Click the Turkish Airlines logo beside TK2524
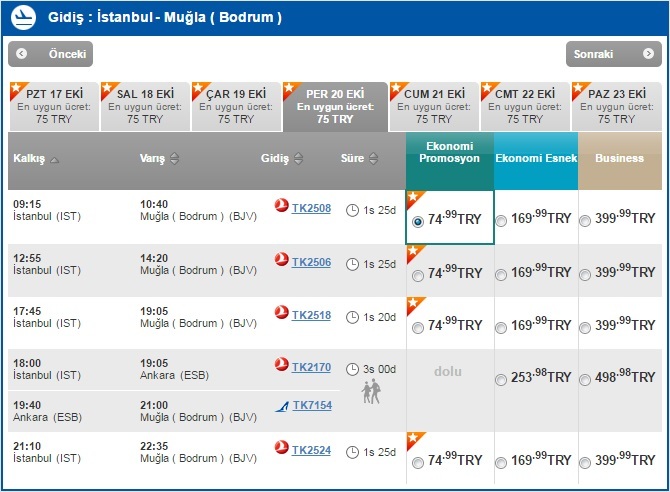 tap(281, 450)
